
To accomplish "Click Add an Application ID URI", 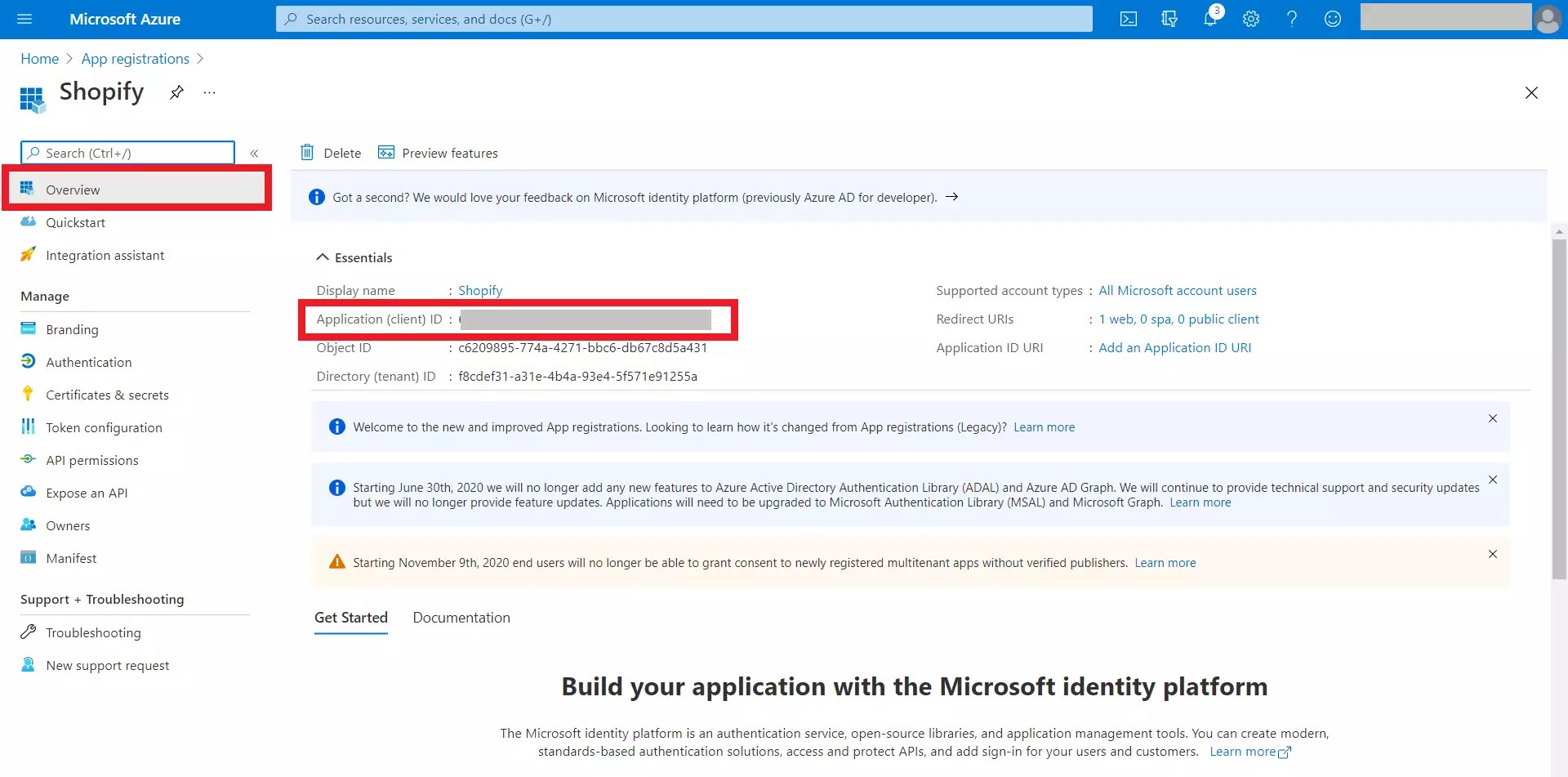I will pyautogui.click(x=1175, y=346).
